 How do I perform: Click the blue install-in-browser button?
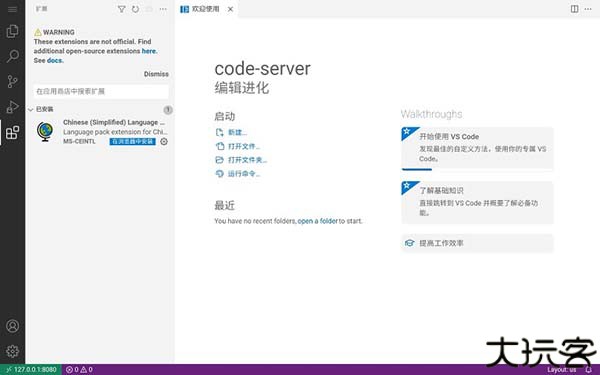coord(132,142)
